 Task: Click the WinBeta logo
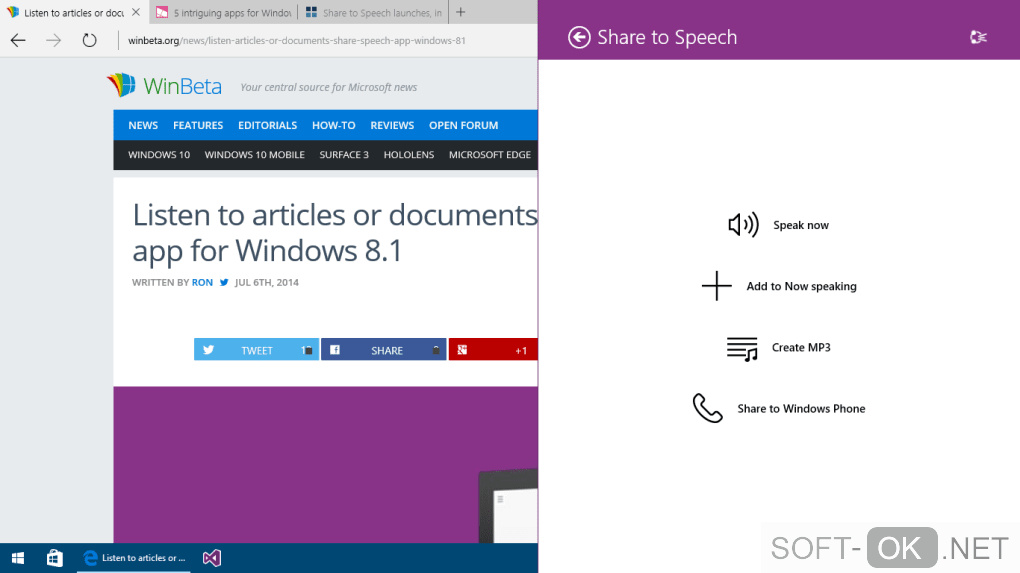164,86
